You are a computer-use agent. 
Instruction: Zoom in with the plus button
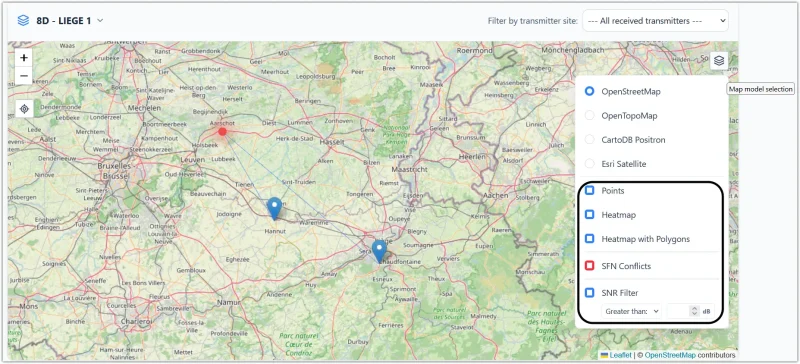(24, 58)
